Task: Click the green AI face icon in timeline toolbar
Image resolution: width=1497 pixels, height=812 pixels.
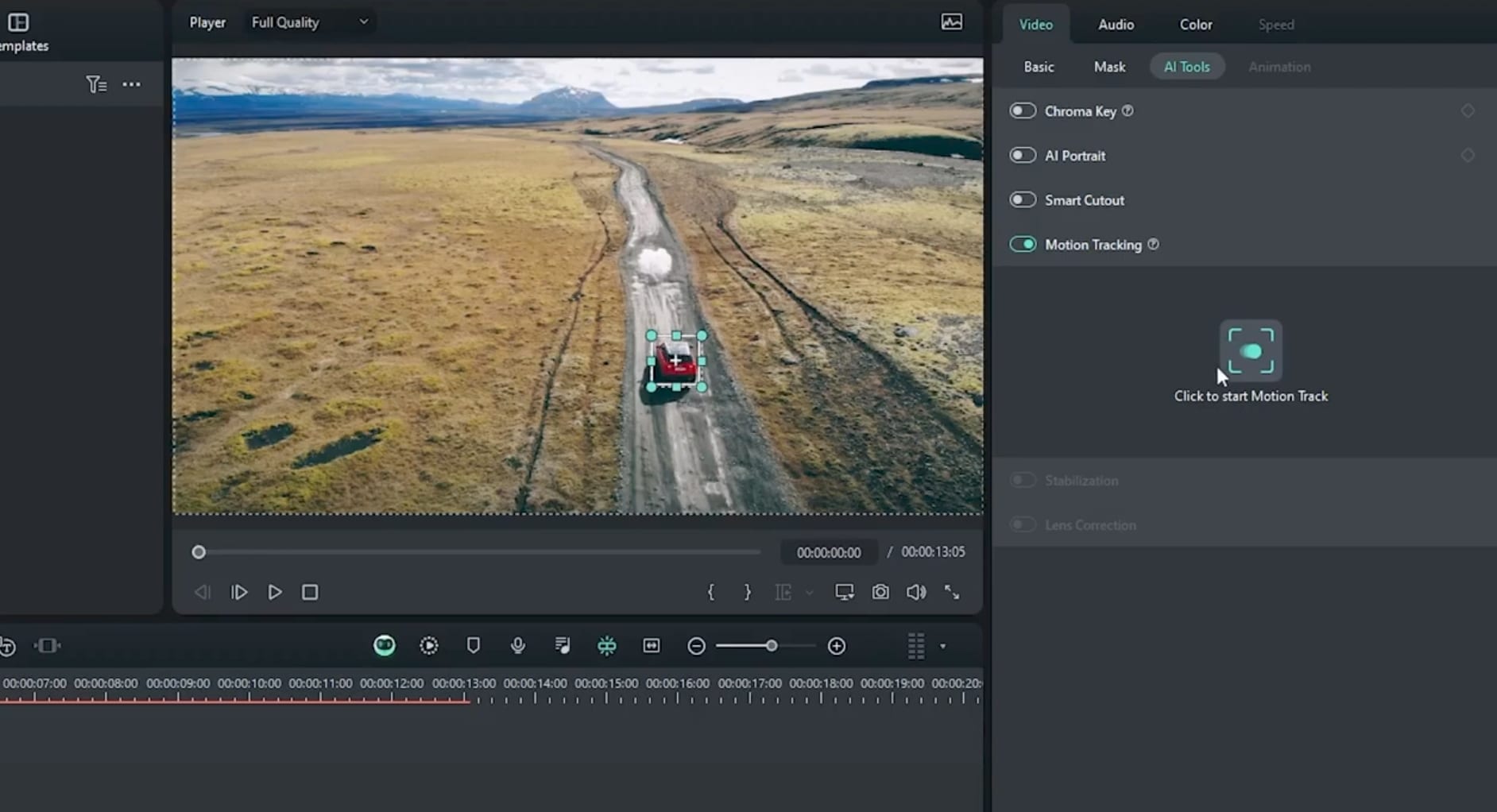Action: click(x=385, y=646)
